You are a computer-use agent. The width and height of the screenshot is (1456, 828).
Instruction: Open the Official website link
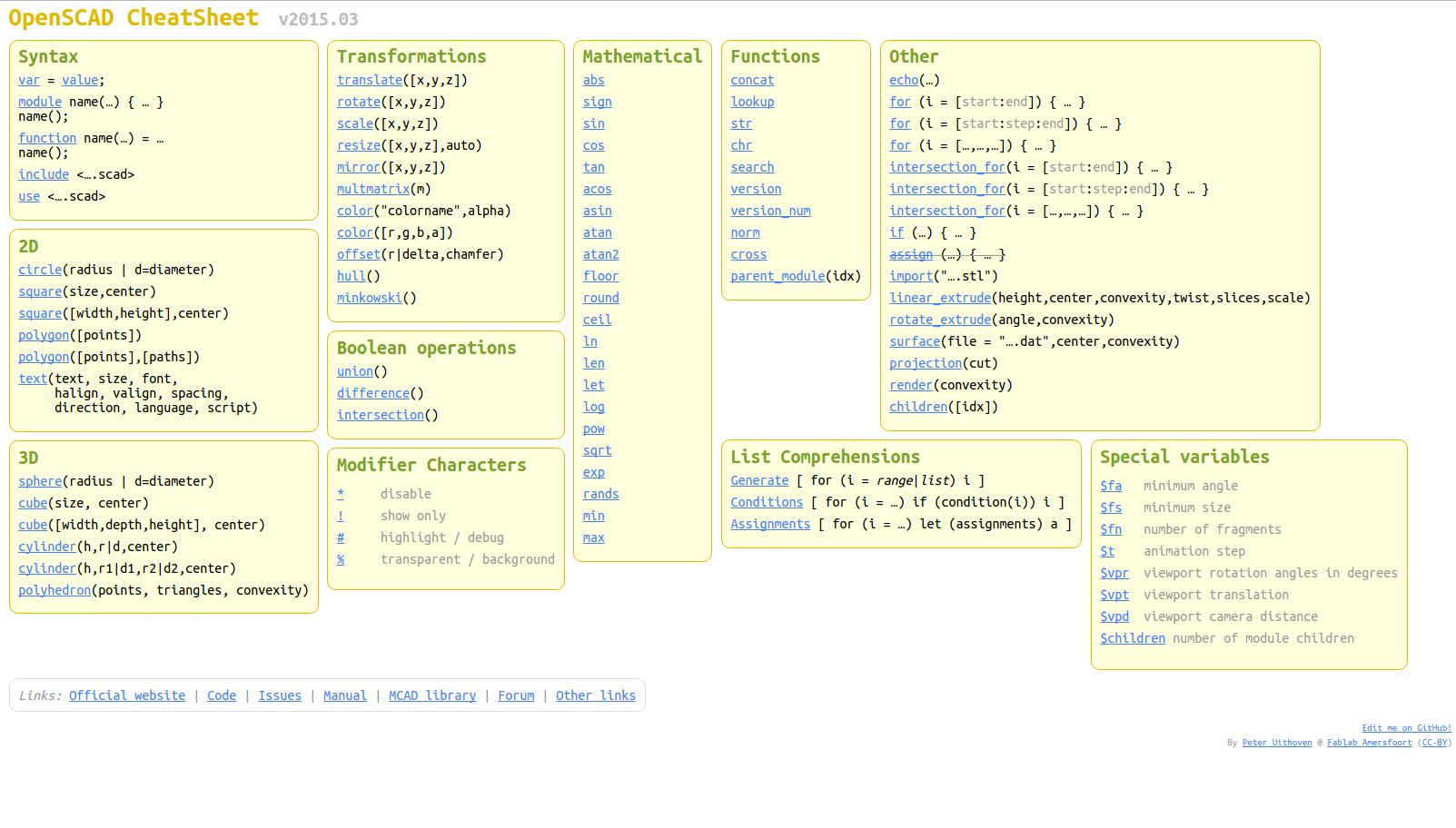click(x=126, y=695)
